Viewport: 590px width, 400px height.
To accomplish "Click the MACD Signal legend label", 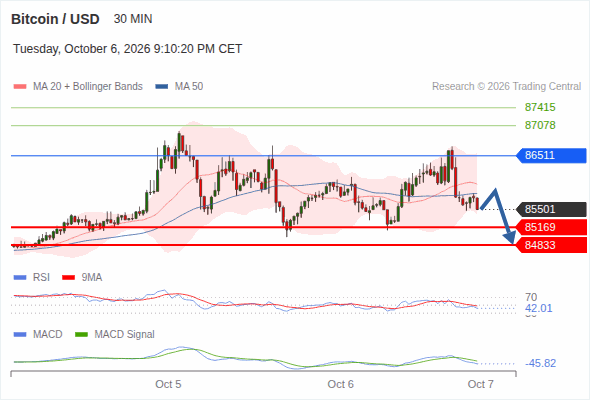I will 125,334.
